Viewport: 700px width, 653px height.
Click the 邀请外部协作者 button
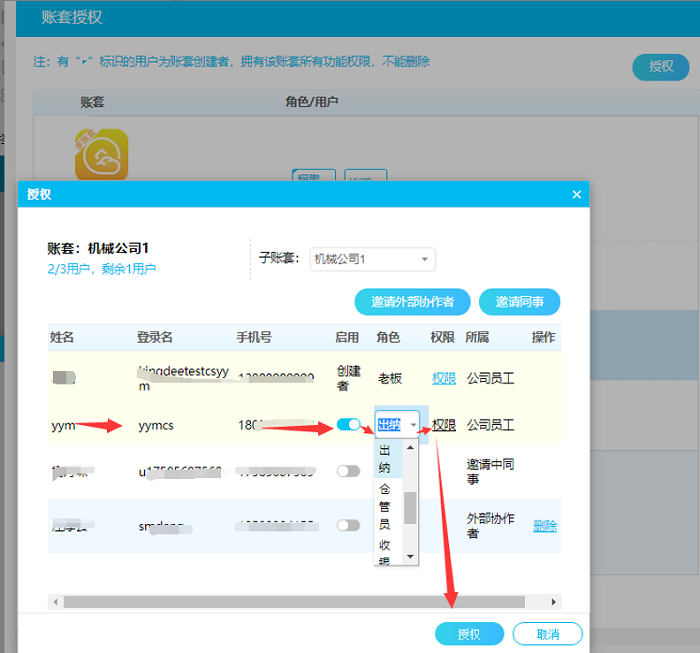pyautogui.click(x=411, y=302)
